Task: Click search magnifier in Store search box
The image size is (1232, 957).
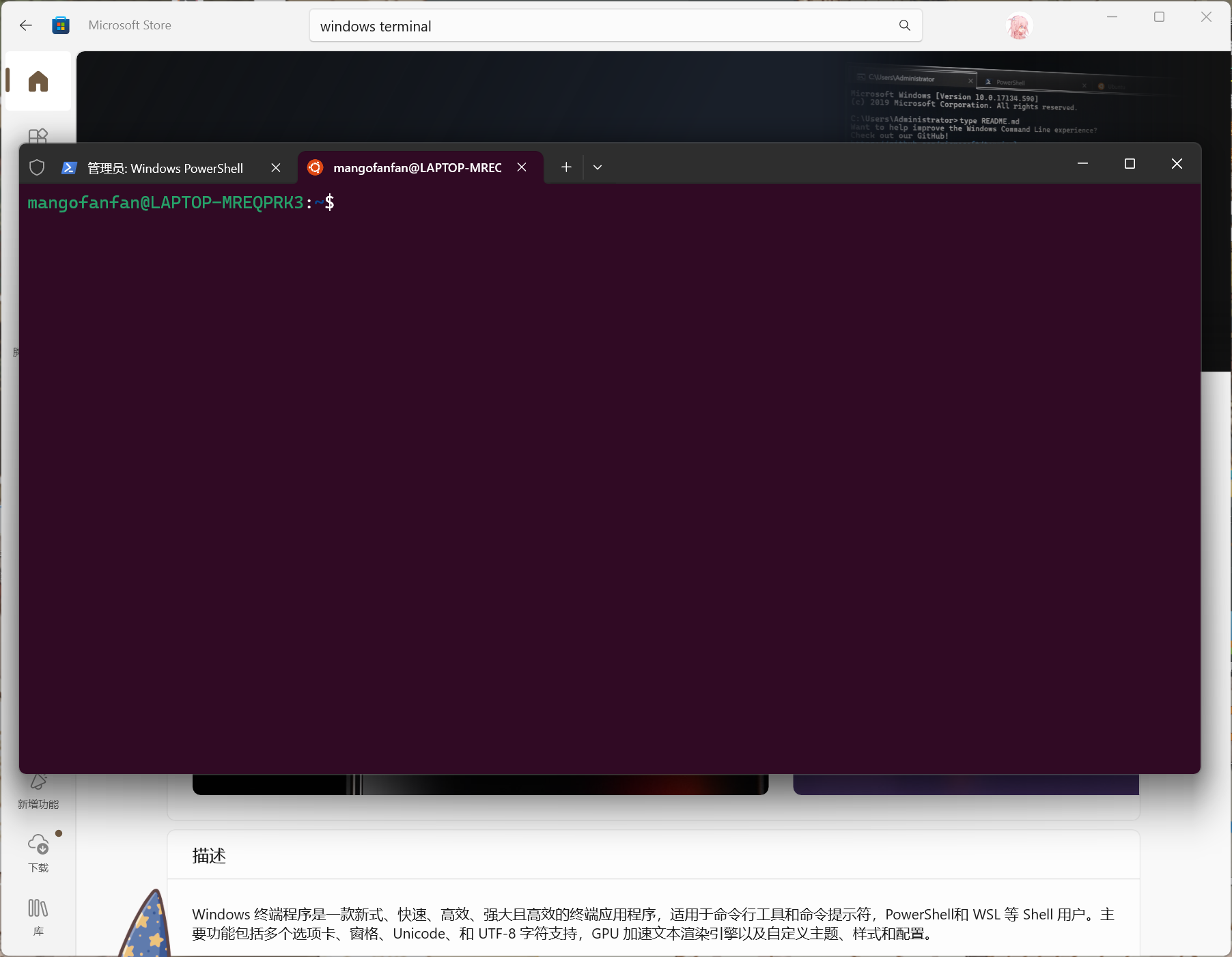Action: 905,25
